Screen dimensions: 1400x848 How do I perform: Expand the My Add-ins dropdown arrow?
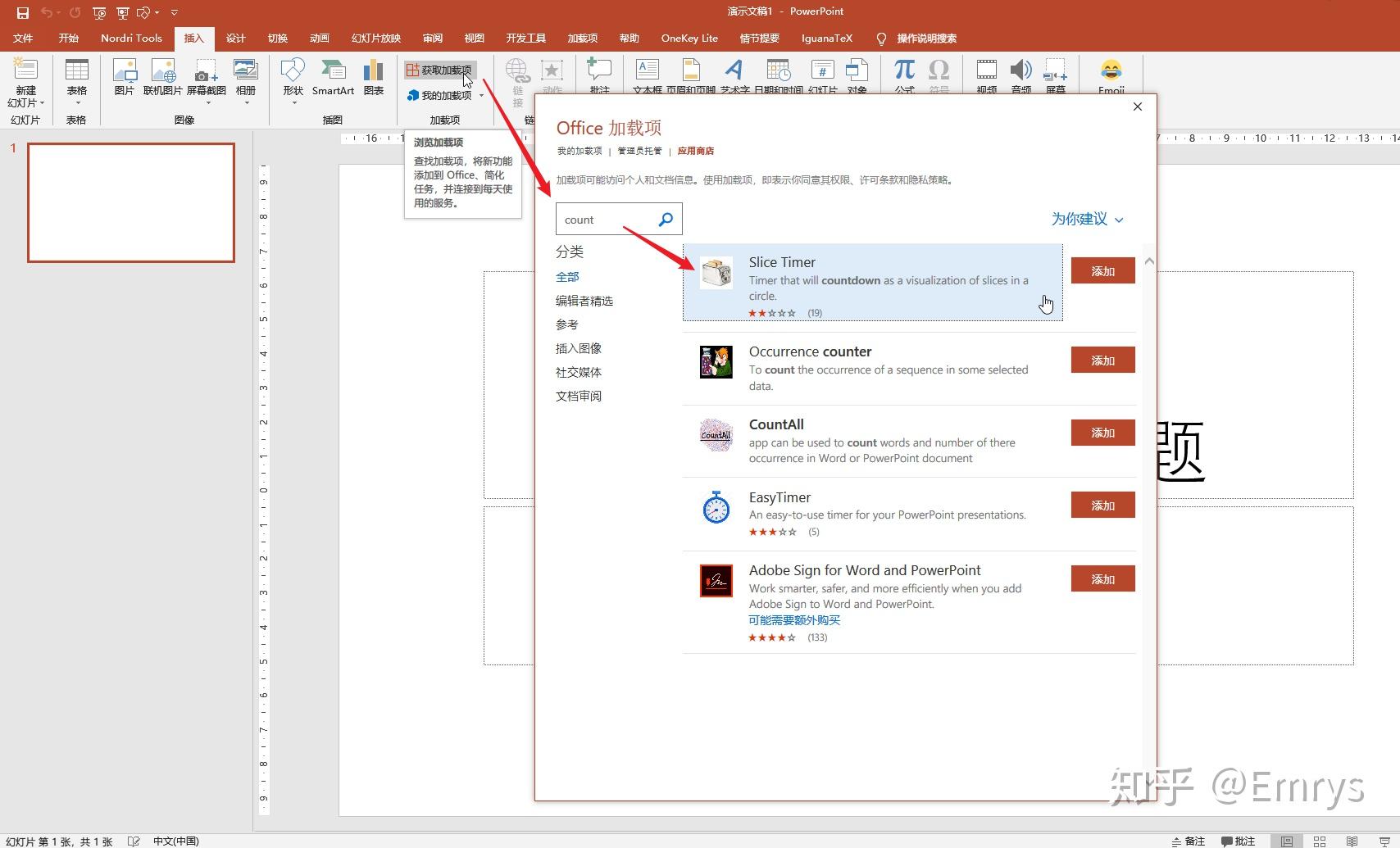481,96
